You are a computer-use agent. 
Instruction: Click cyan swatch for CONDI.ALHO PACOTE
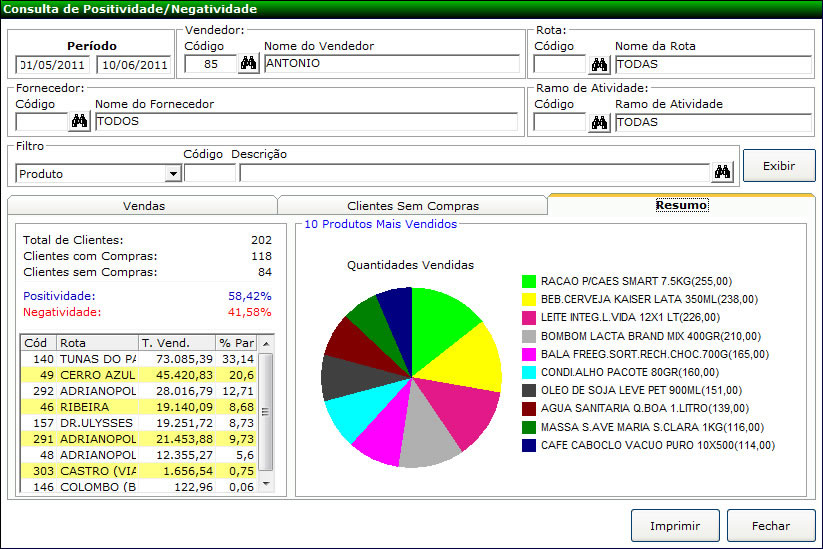[x=529, y=372]
